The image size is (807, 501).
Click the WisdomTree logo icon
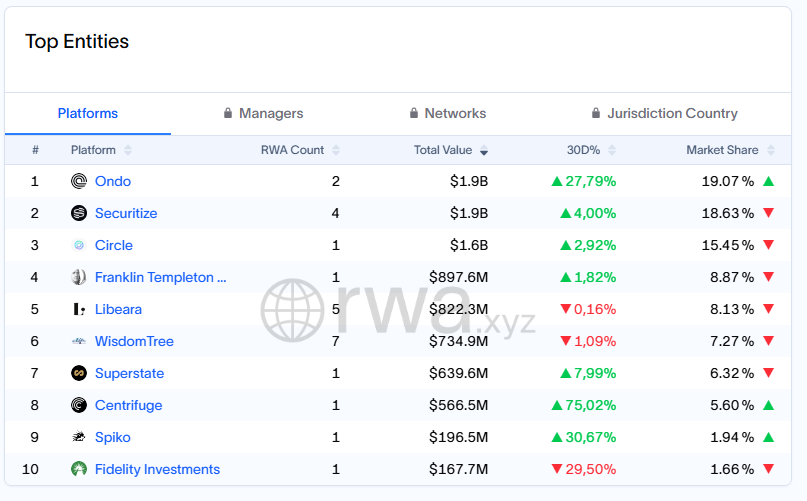[79, 341]
